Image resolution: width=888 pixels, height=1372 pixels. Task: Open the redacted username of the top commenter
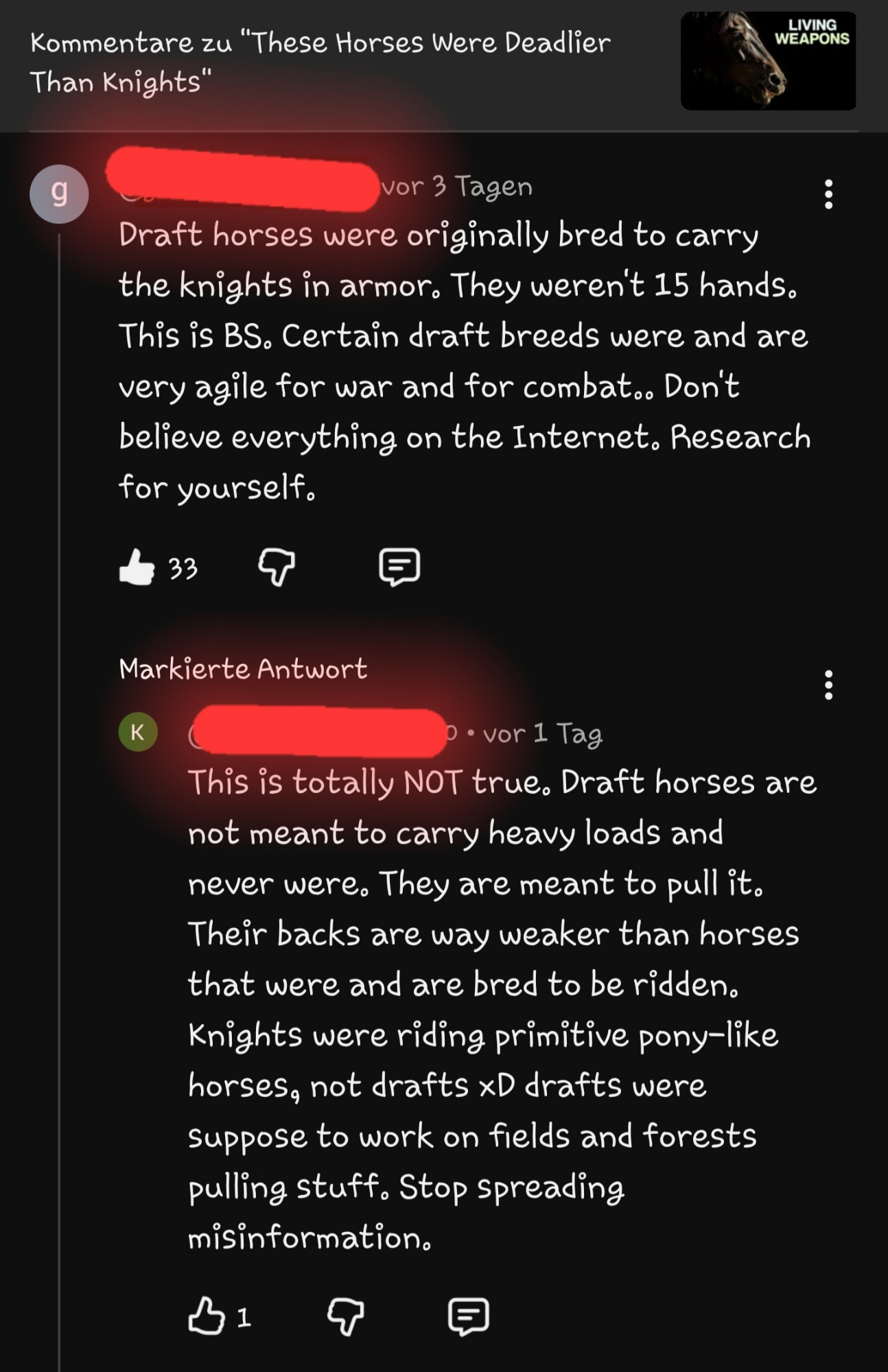(x=243, y=178)
